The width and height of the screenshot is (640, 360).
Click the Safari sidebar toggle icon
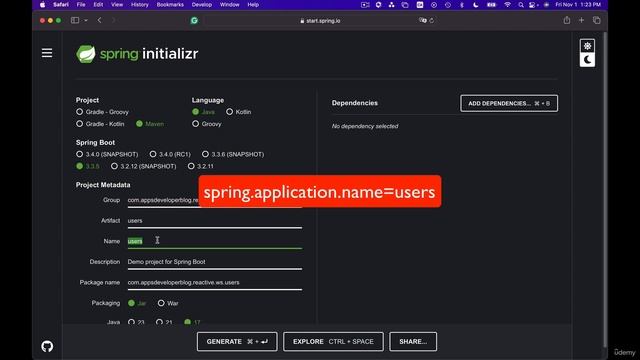tap(75, 20)
